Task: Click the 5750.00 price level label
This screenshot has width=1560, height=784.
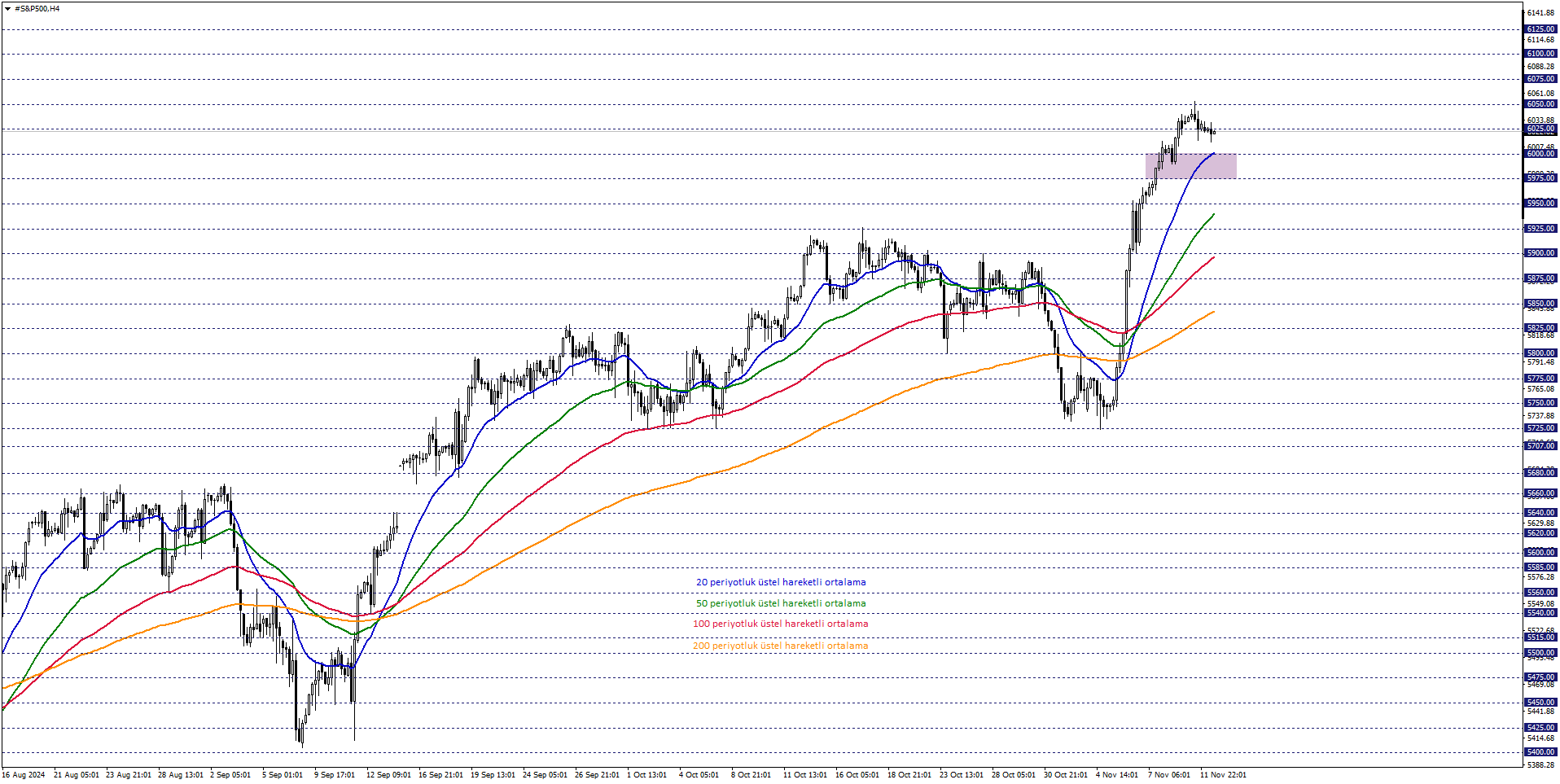Action: coord(1540,403)
